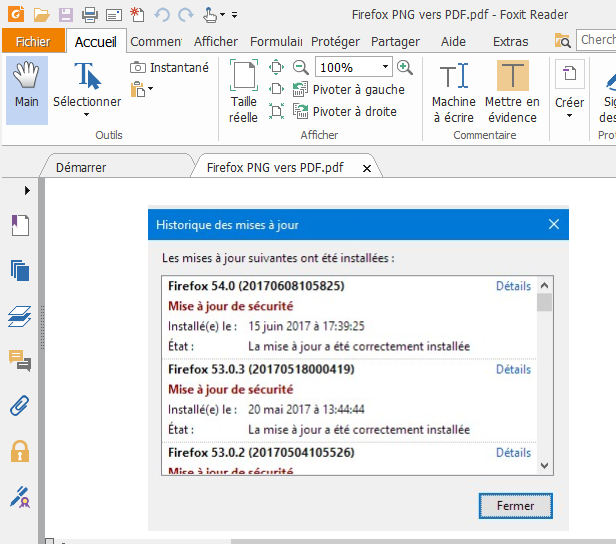616x544 pixels.
Task: Click Détails link for Firefox 53.0.2
Action: [x=513, y=452]
